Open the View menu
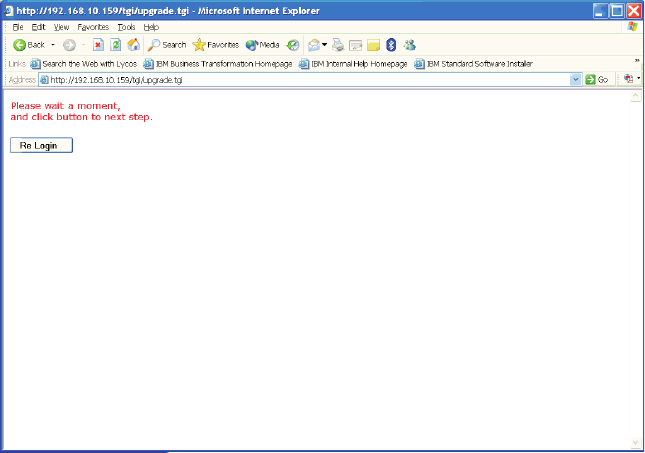The image size is (645, 453). (x=61, y=27)
